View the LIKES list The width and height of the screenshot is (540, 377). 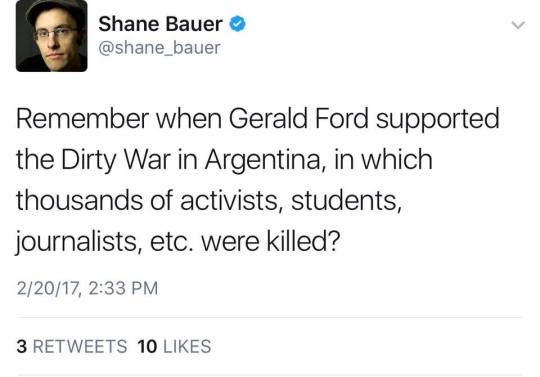pos(187,346)
